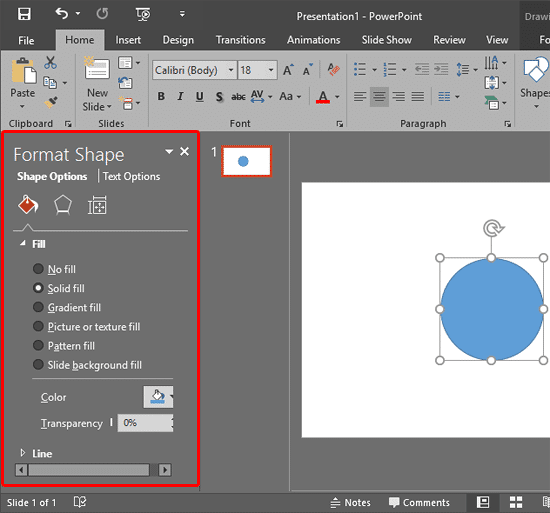Open the View tab
Viewport: 550px width, 513px height.
pos(497,40)
